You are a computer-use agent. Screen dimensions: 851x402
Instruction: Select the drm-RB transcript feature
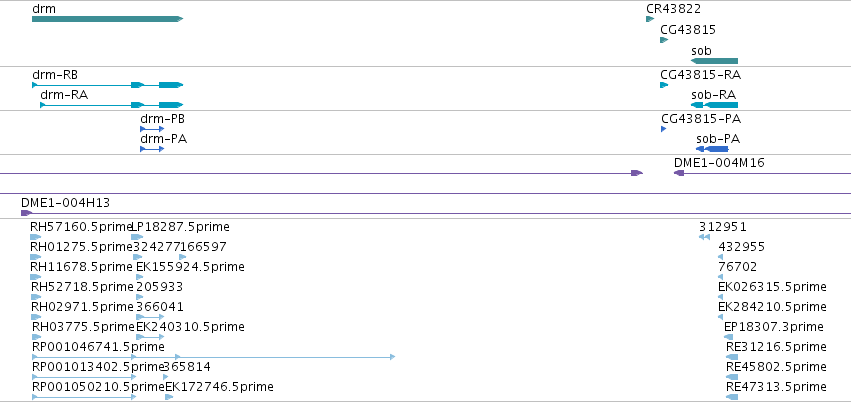pos(107,85)
